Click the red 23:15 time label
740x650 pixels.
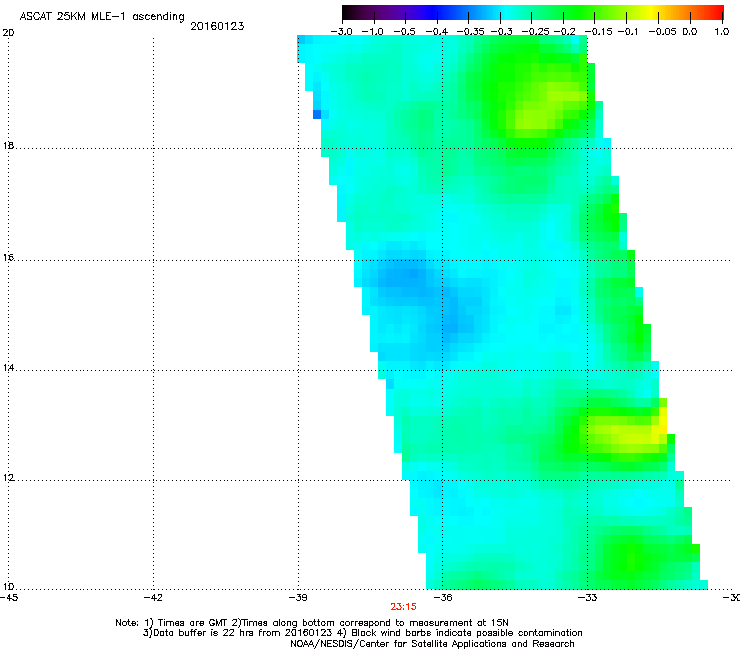(404, 607)
